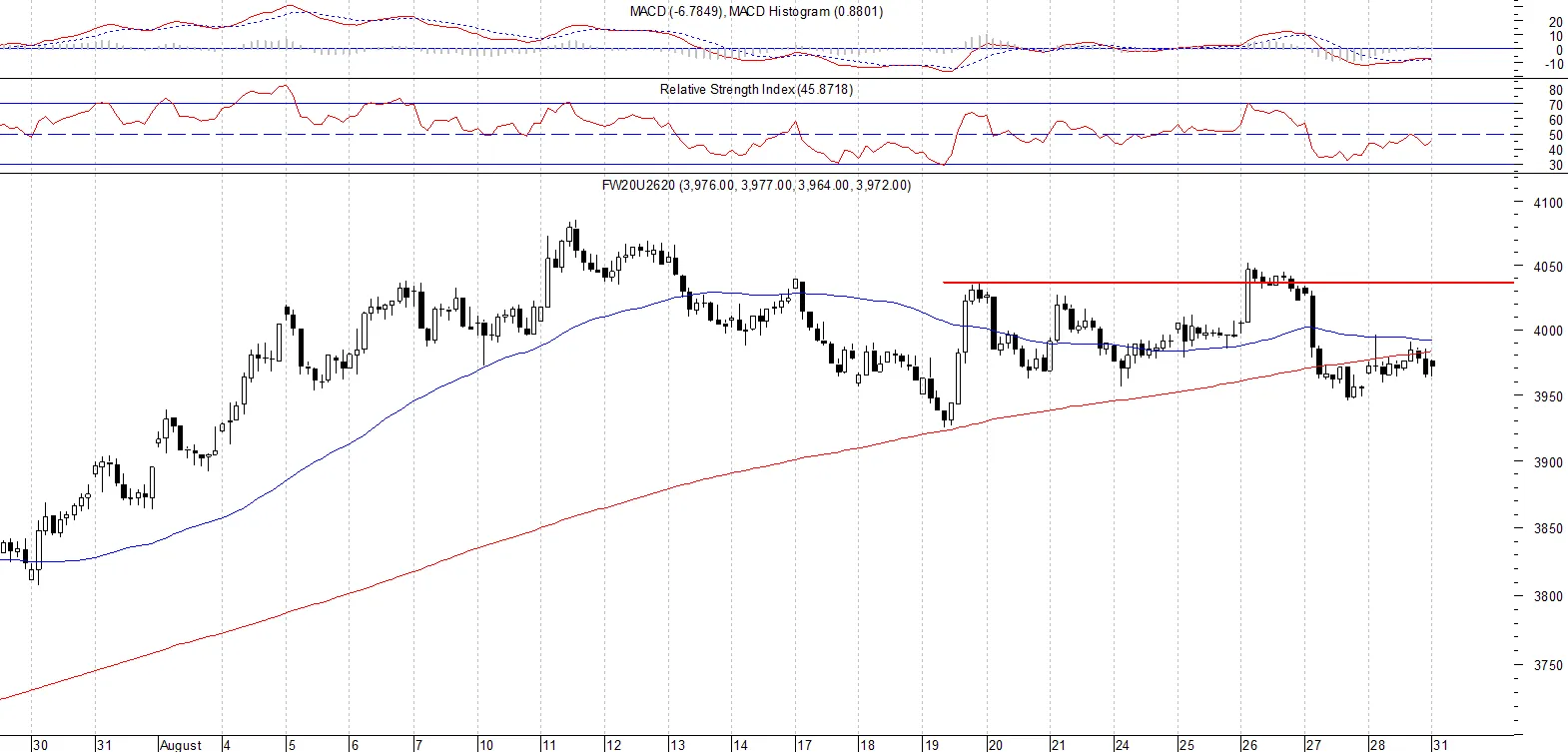Select the 4100 price axis label
Screen dimensions: 1568x752
(1548, 203)
